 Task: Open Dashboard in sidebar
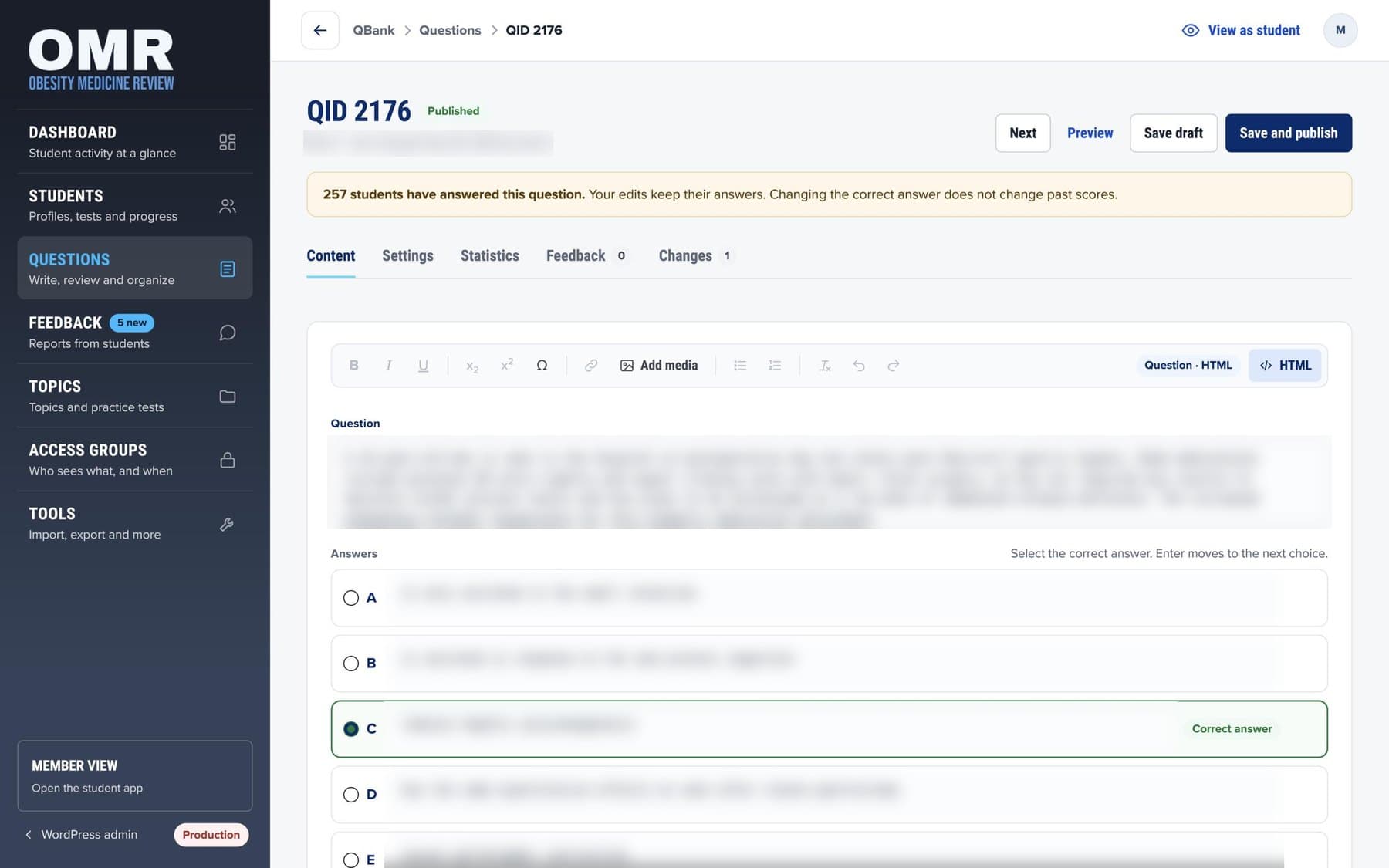click(x=134, y=142)
